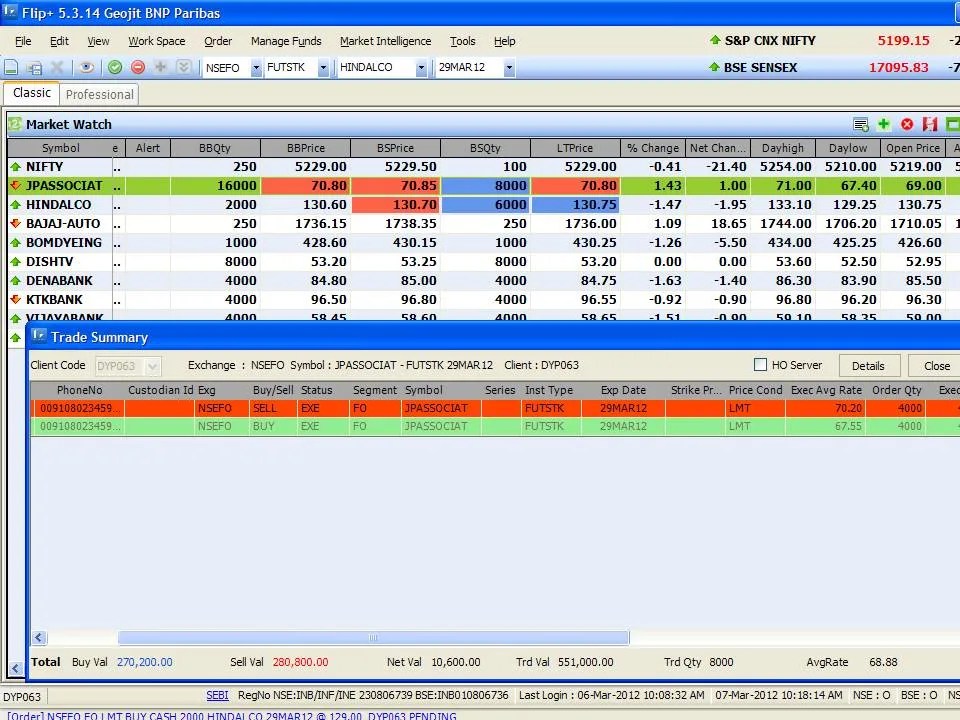Open the Manage Funds menu

286,41
